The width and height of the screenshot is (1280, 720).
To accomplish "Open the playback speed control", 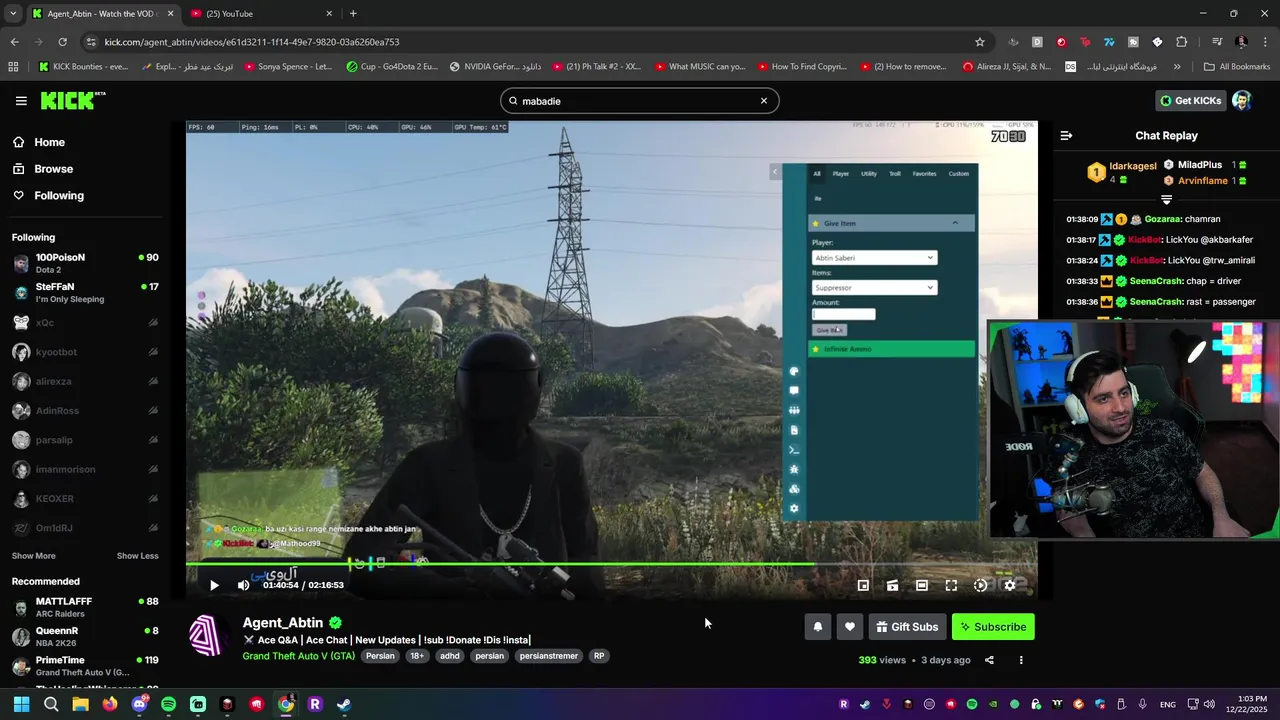I will pos(980,585).
